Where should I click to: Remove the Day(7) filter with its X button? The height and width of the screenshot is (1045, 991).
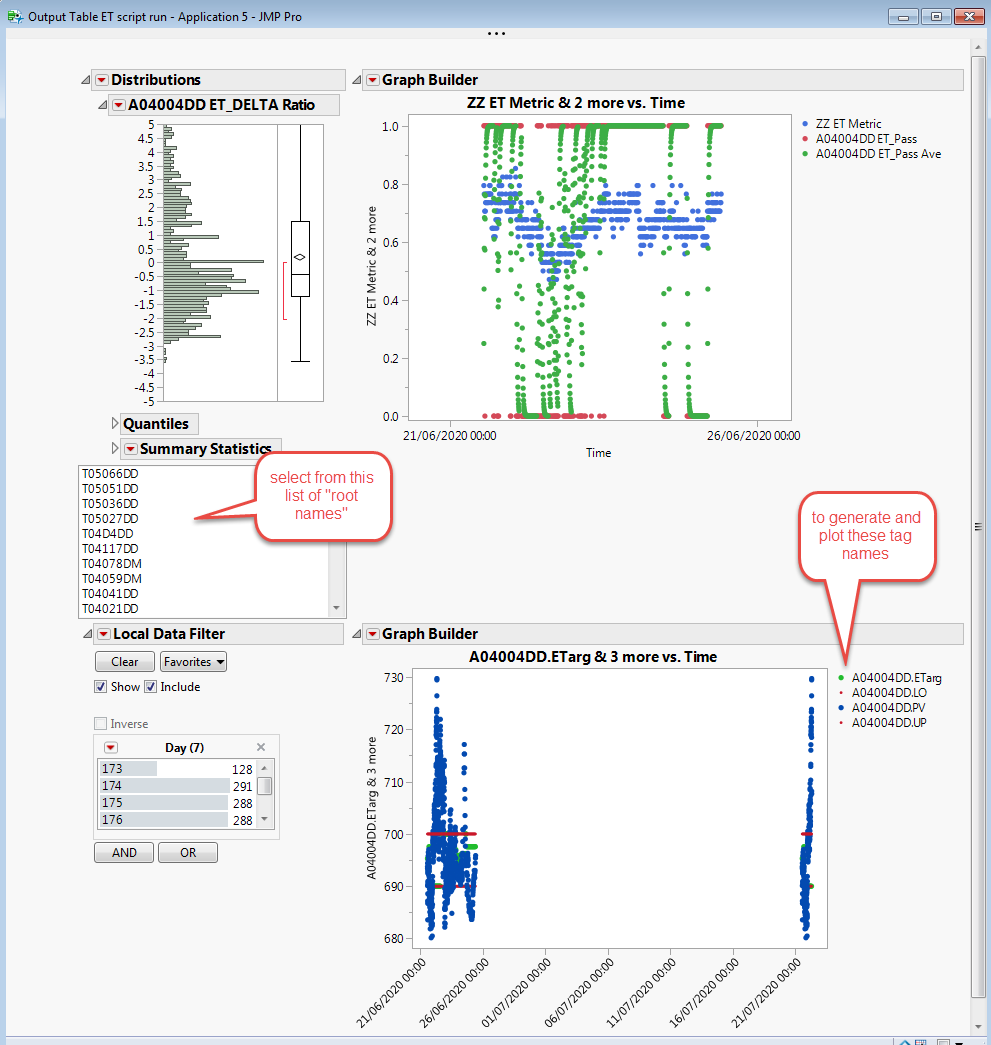[261, 747]
